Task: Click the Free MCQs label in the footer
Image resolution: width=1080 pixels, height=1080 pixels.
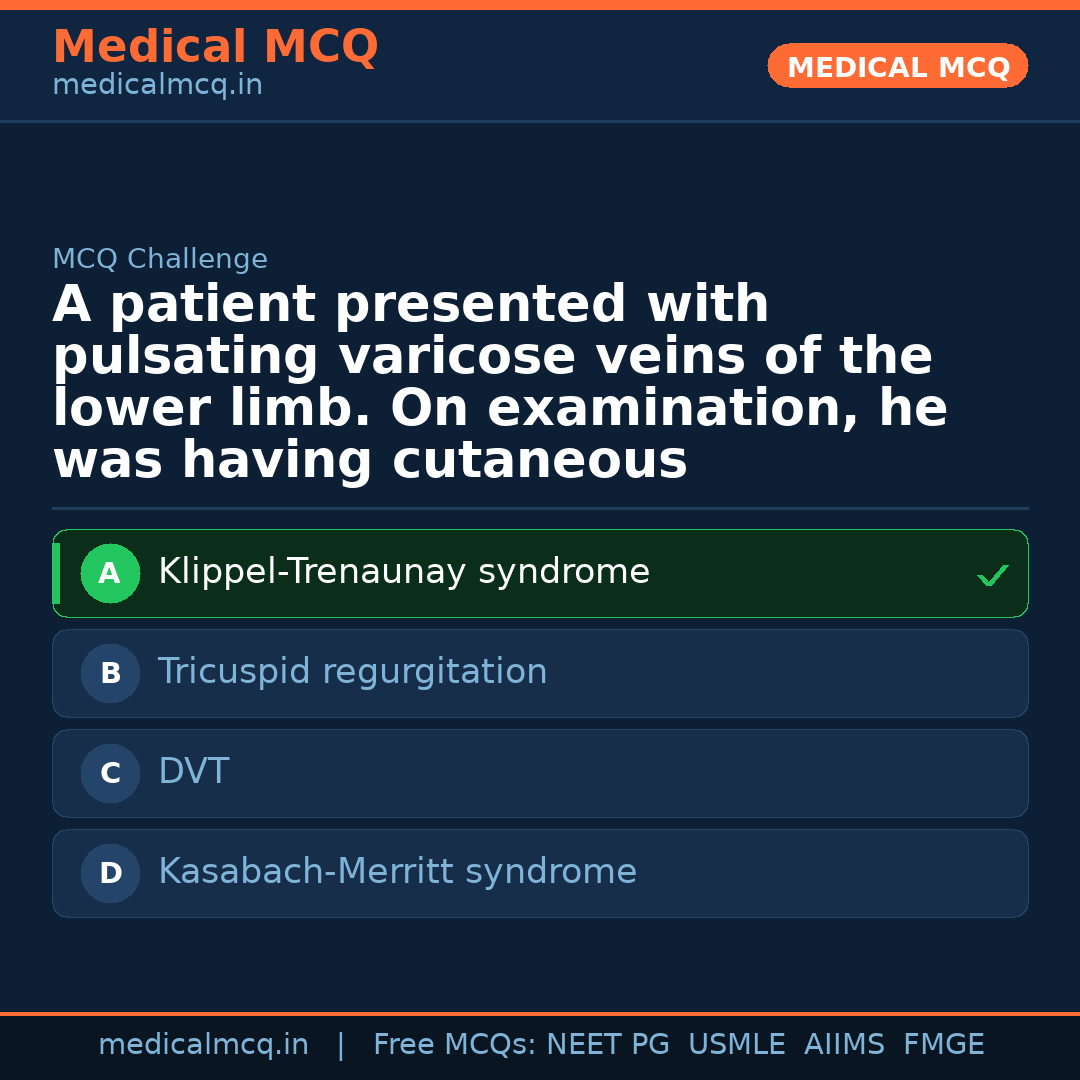Action: pos(454,1045)
